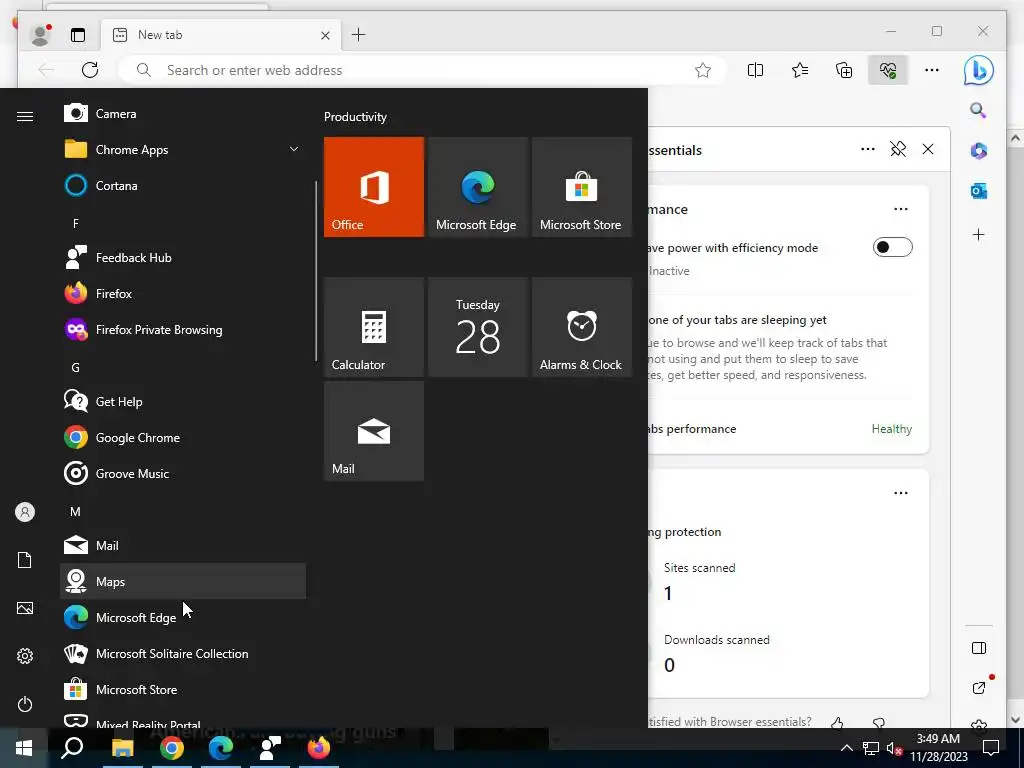This screenshot has height=768, width=1024.
Task: Open protection card more options menu
Action: tap(901, 493)
